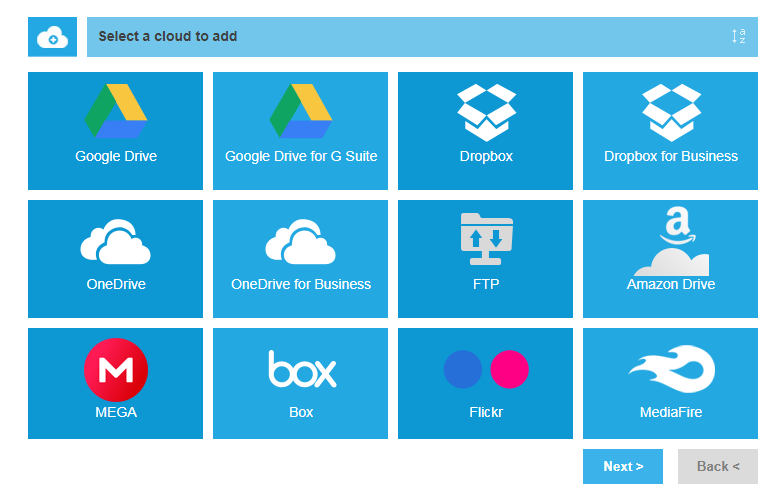Select the Google Drive cloud icon
774x502 pixels.
point(116,112)
